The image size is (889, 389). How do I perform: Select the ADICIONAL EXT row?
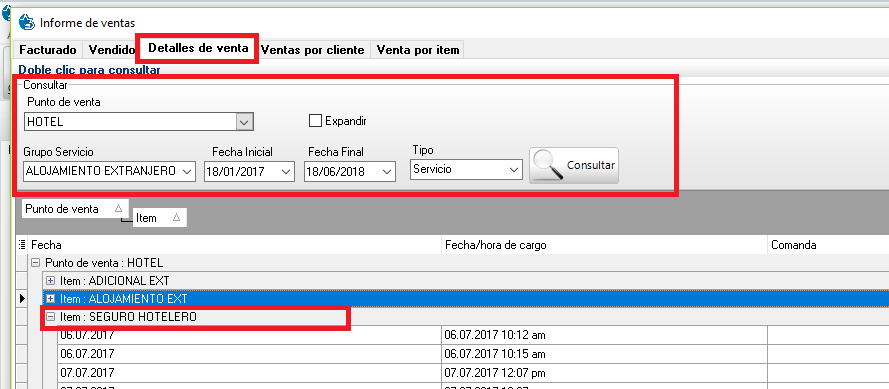click(x=465, y=281)
